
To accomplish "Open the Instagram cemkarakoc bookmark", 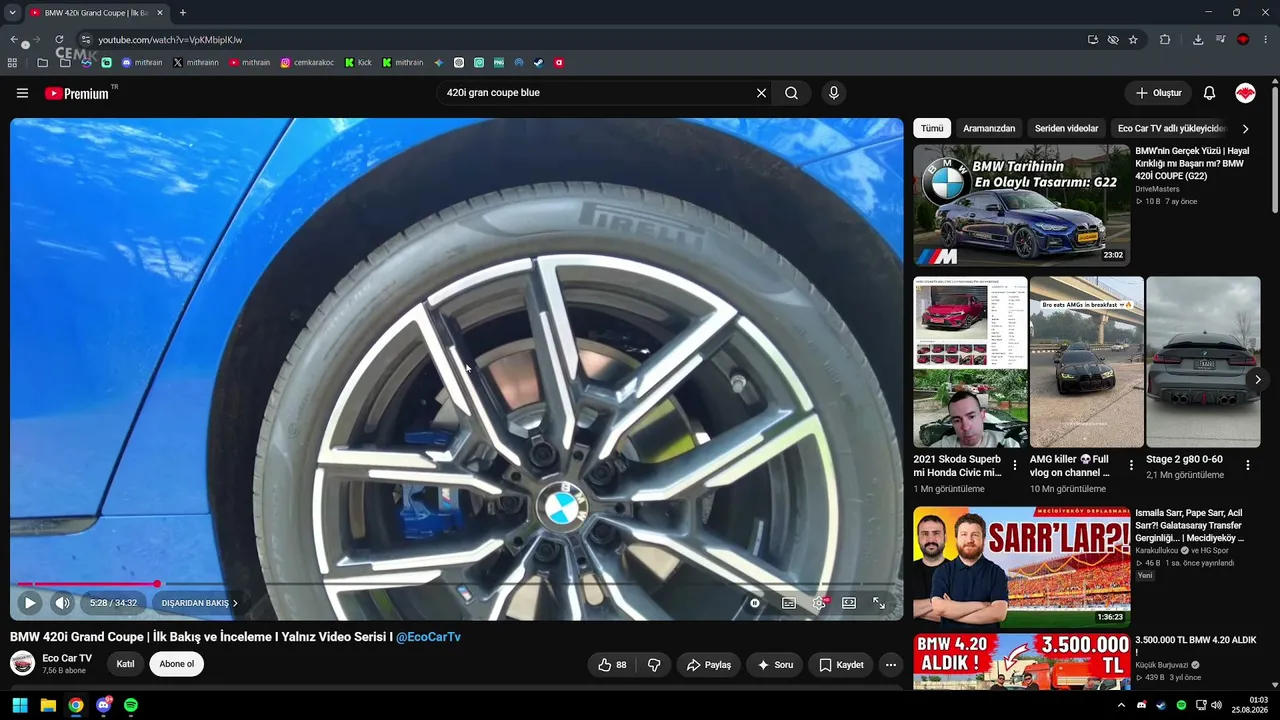I will [x=307, y=63].
